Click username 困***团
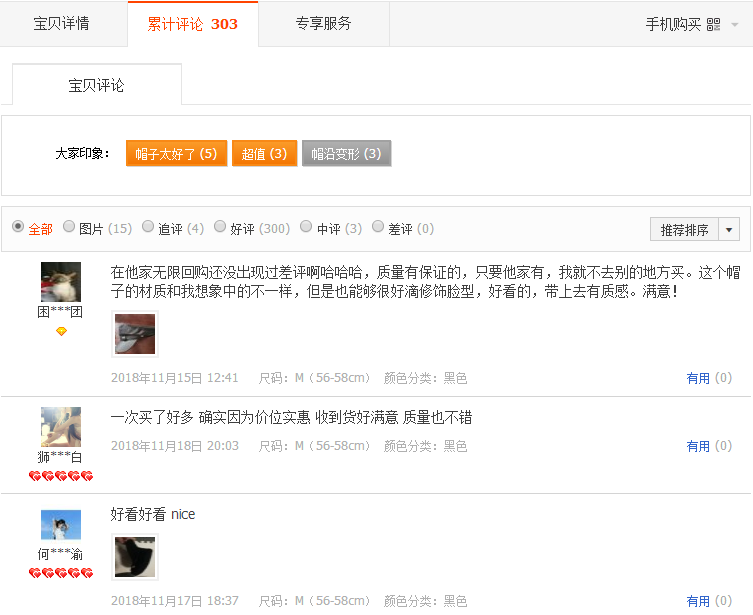The height and width of the screenshot is (615, 753). pyautogui.click(x=61, y=312)
